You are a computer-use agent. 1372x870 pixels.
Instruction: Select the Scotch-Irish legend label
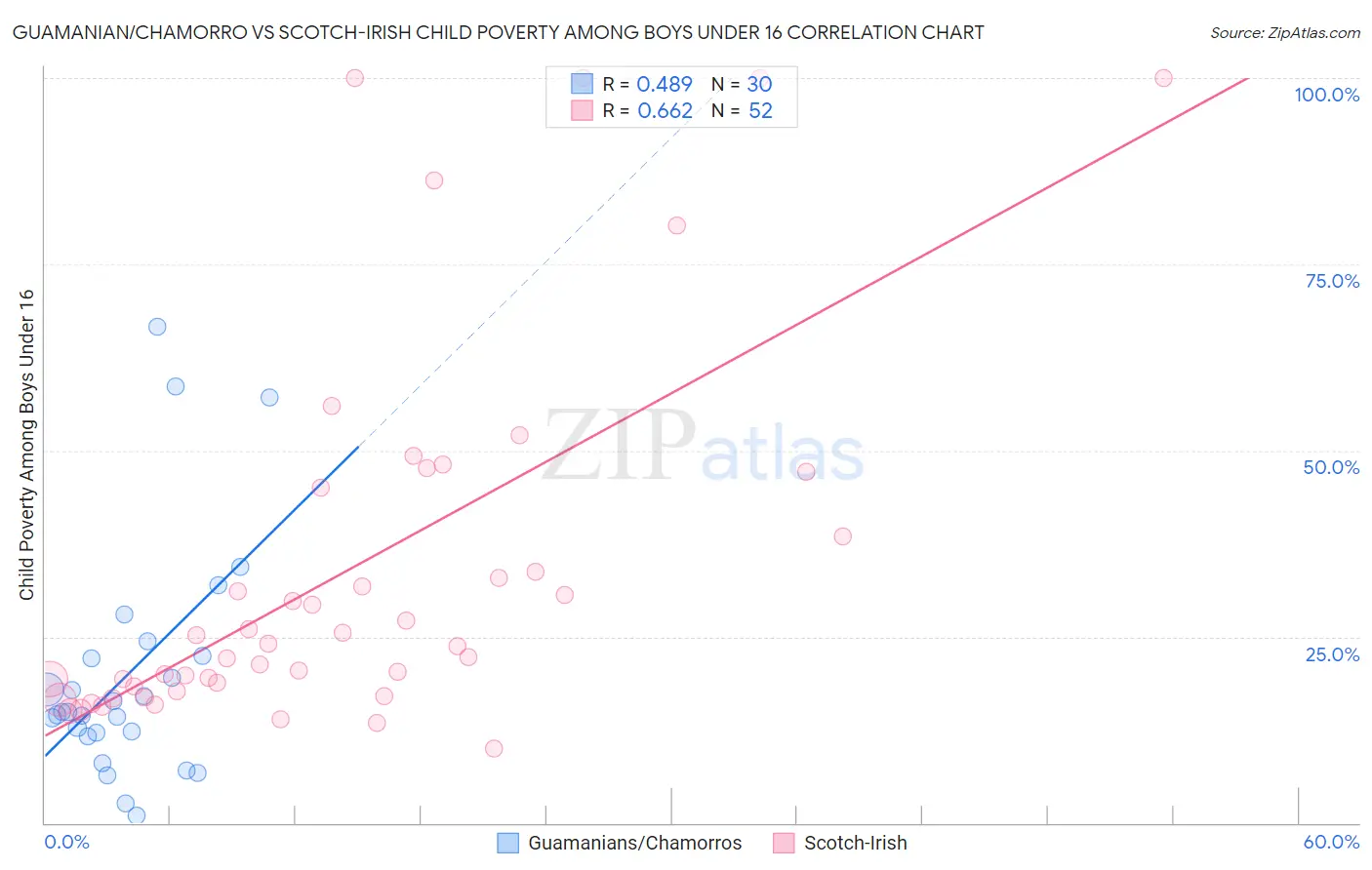click(x=856, y=843)
